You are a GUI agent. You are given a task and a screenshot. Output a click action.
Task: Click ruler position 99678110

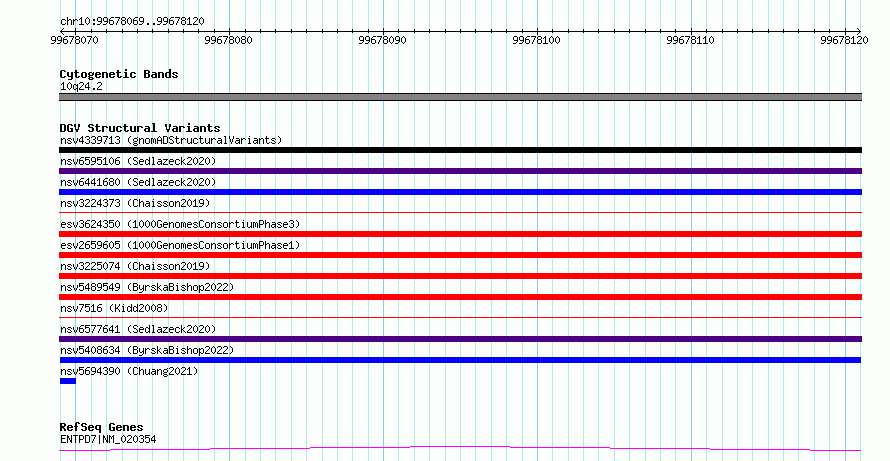[x=690, y=40]
